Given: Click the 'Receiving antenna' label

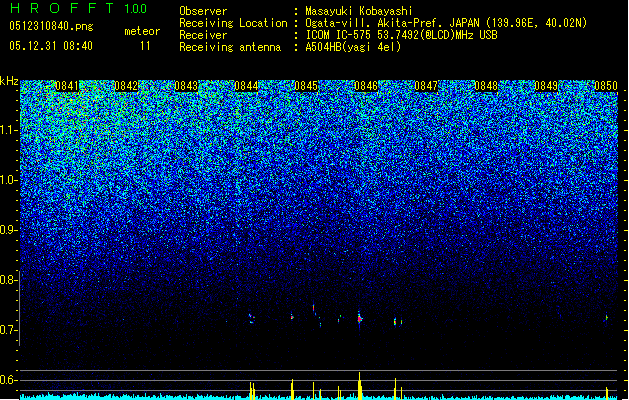Looking at the screenshot, I should click(230, 47).
